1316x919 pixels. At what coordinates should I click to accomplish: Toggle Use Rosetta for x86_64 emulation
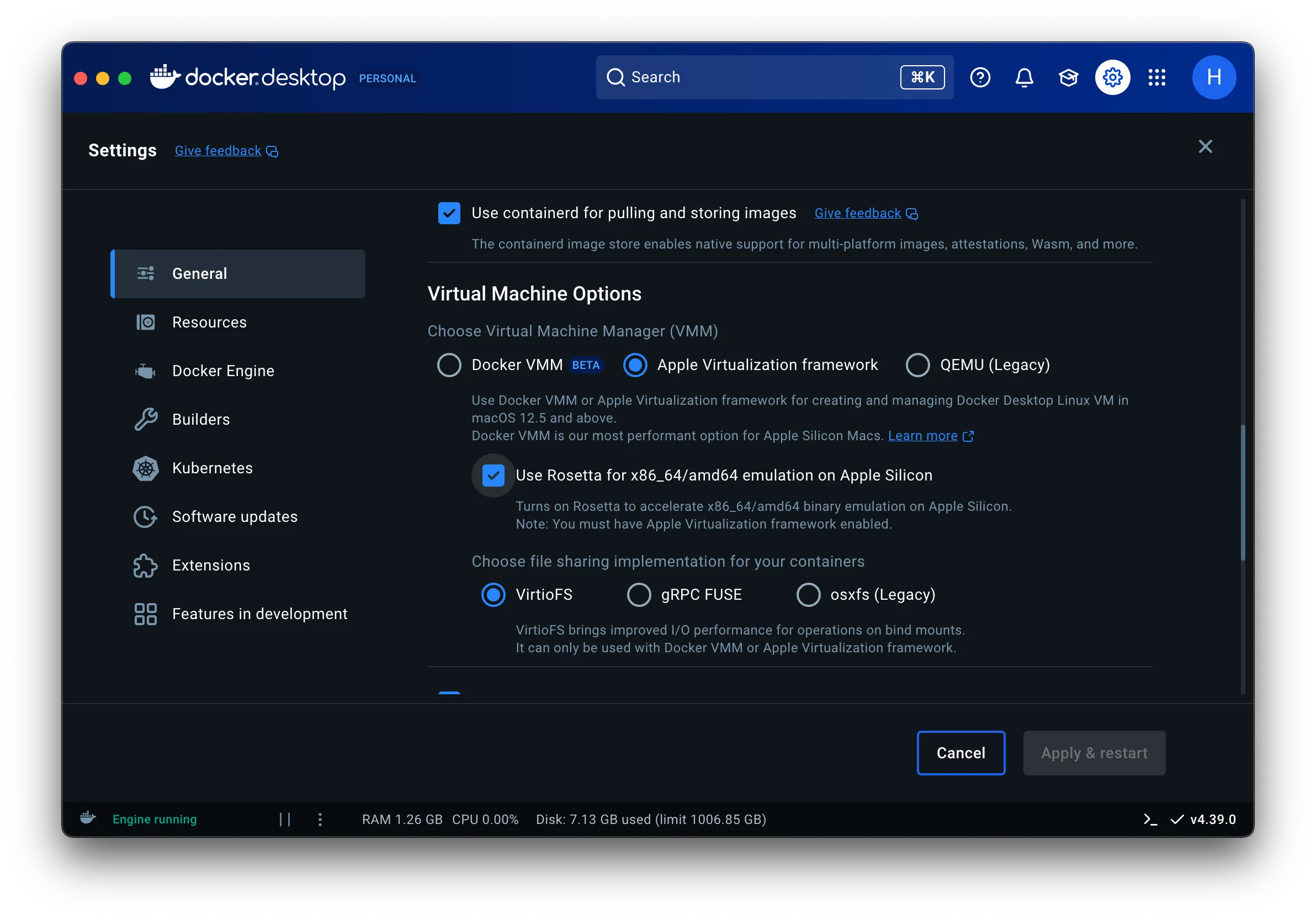(493, 476)
